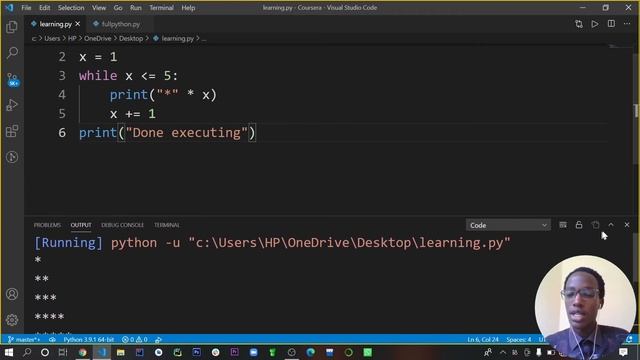The height and width of the screenshot is (360, 640).
Task: Open the Accounts menu icon
Action: tap(12, 294)
